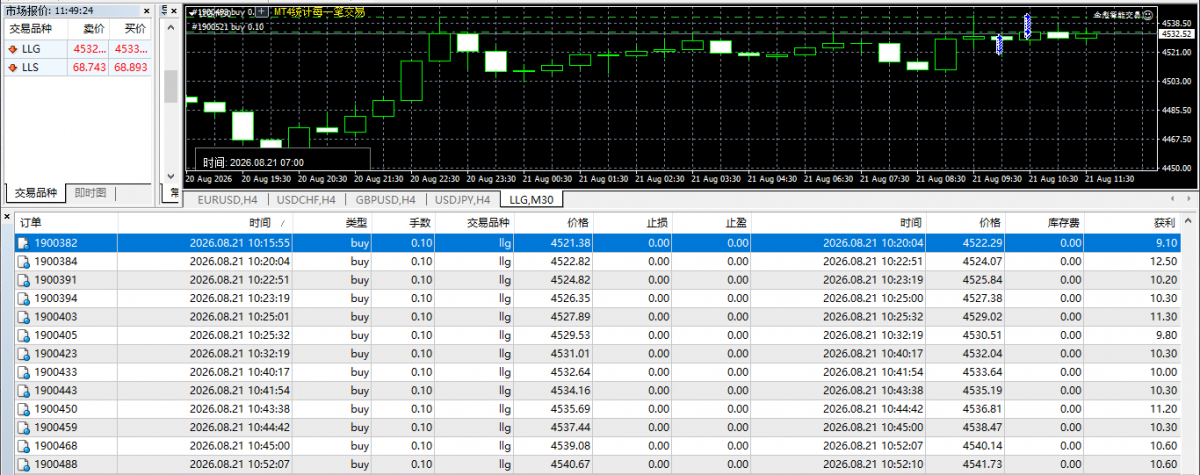The width and height of the screenshot is (1200, 475).
Task: Click open price 4524.82
Action: 571,280
